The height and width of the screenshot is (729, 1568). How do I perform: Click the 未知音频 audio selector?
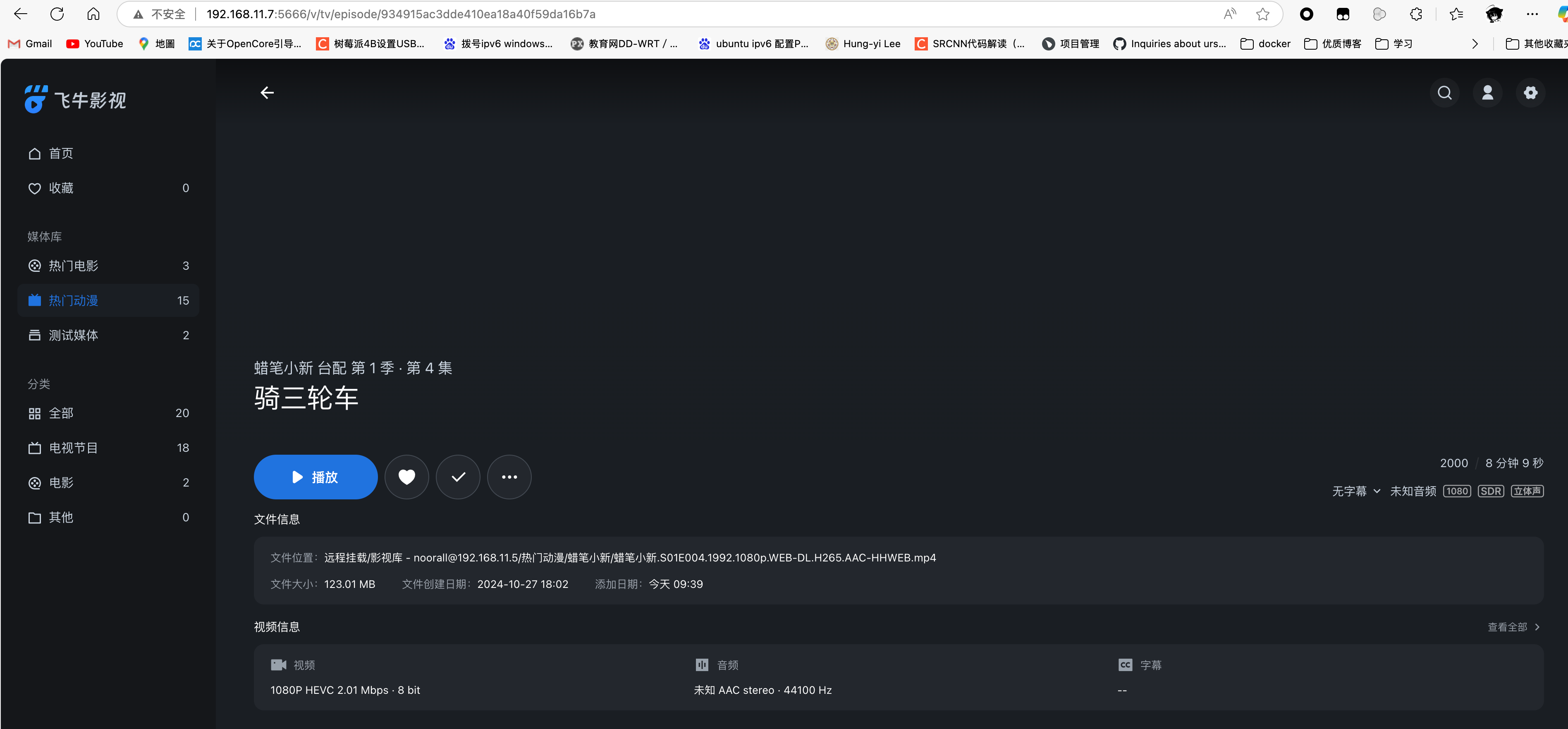(x=1413, y=491)
